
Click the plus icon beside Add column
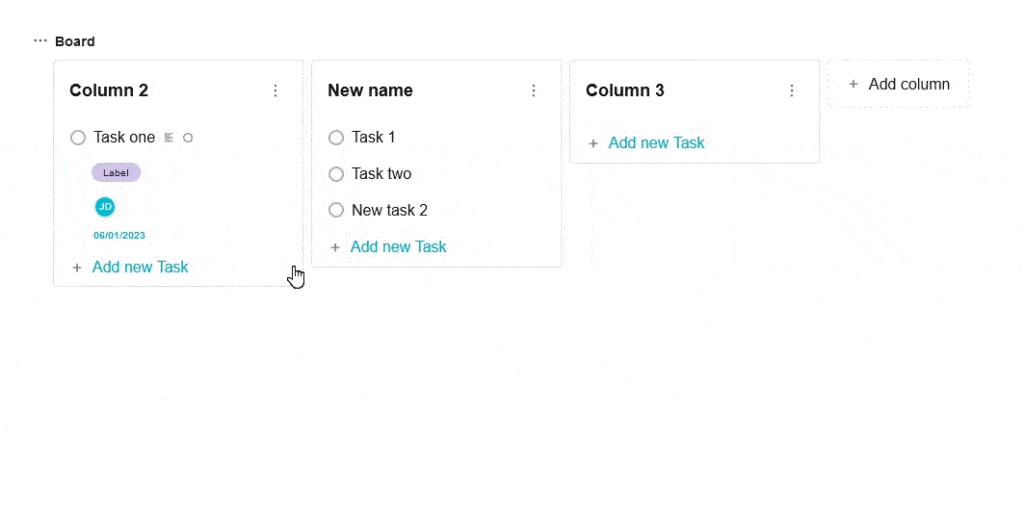[853, 84]
